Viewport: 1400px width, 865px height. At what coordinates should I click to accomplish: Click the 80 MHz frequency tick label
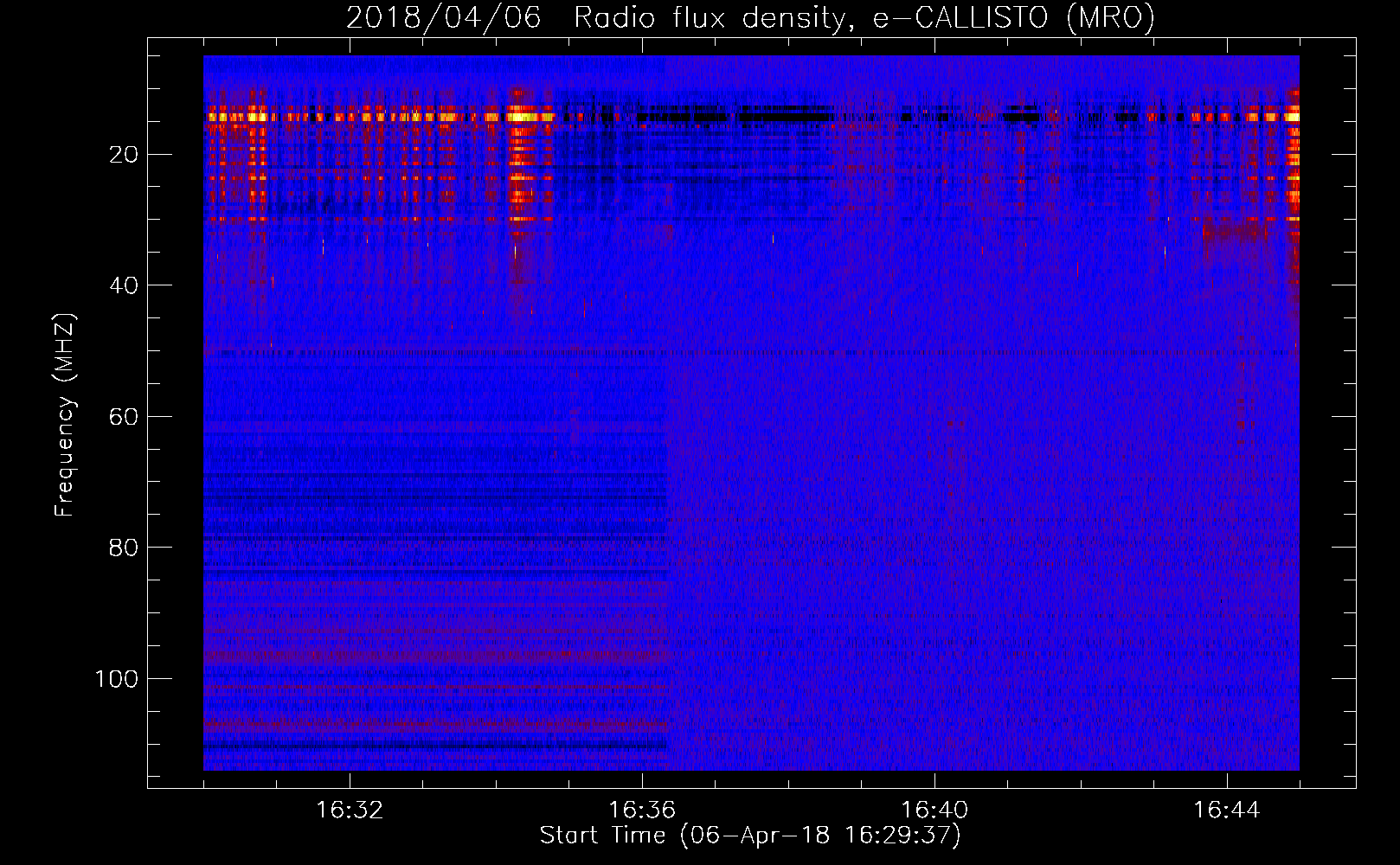124,548
